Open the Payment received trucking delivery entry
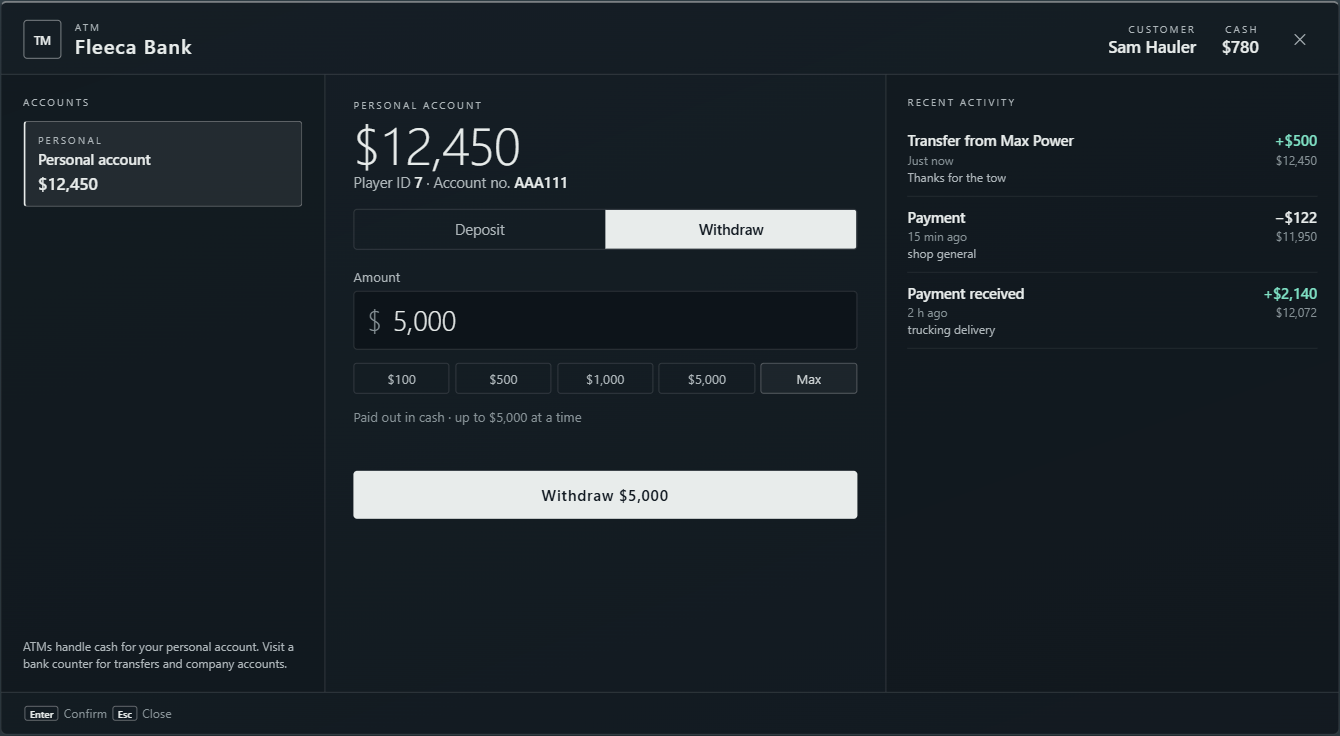 pyautogui.click(x=1112, y=311)
